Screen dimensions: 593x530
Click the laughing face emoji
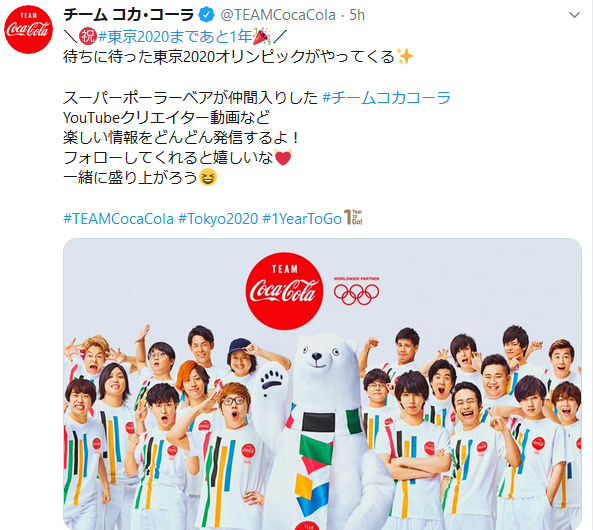(208, 177)
